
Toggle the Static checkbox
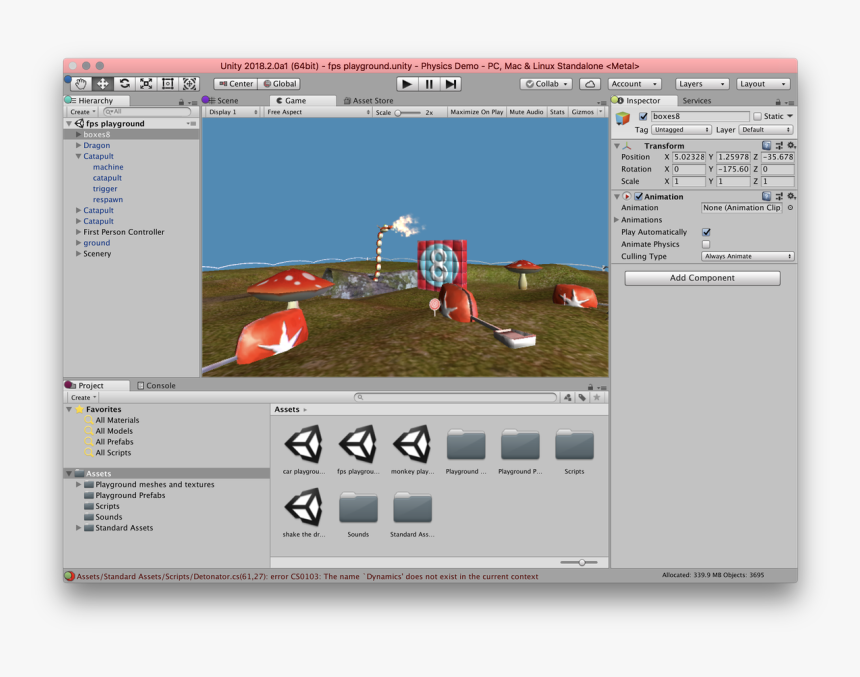point(757,116)
